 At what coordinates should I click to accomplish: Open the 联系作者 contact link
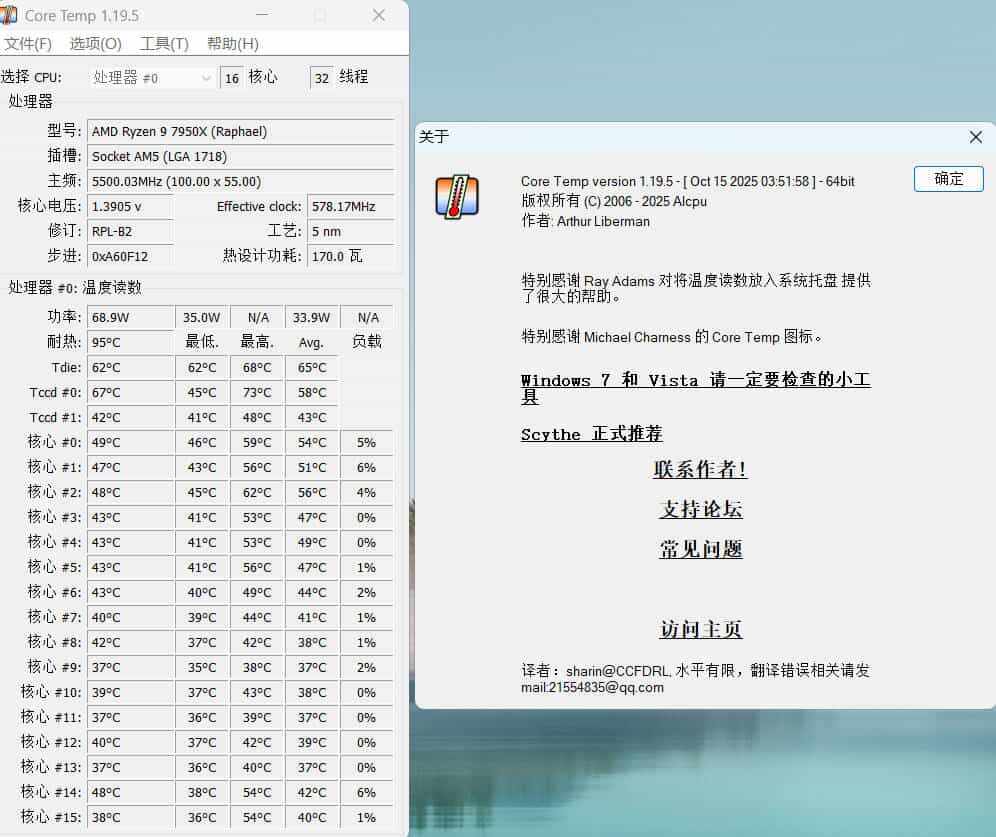(x=700, y=470)
